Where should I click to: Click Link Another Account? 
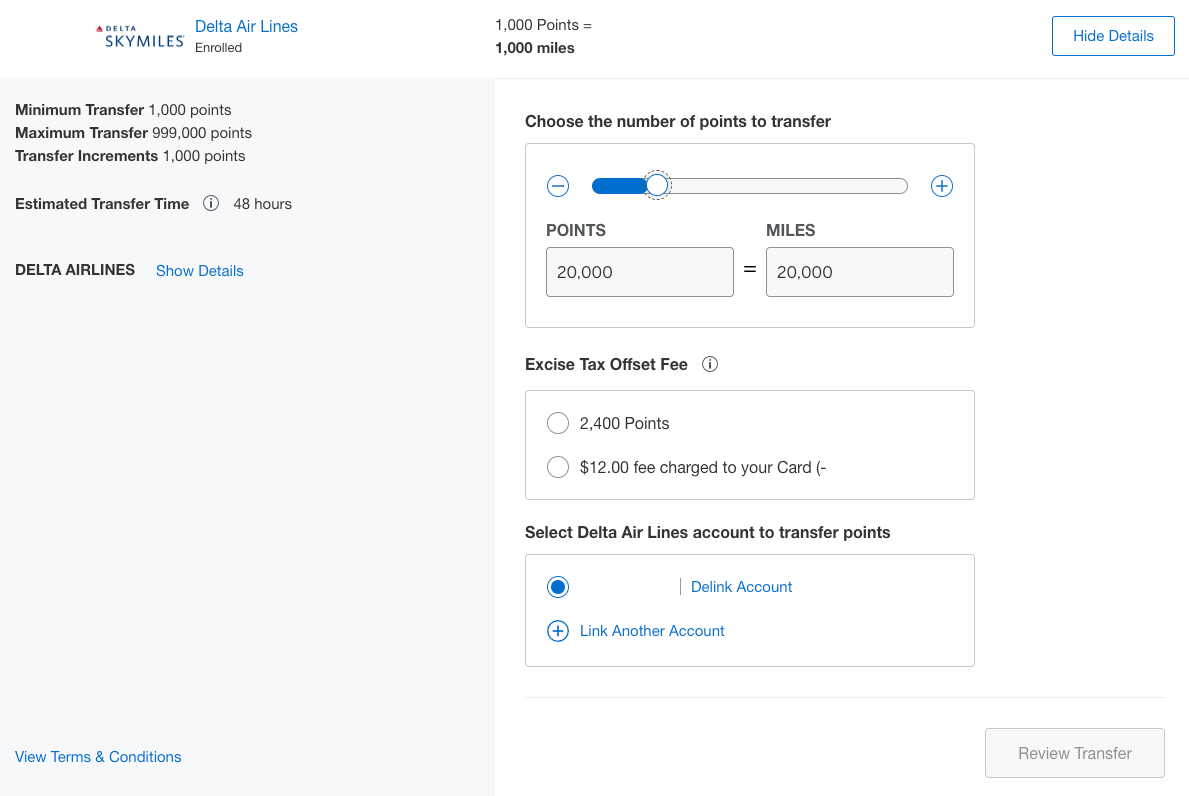coord(652,631)
